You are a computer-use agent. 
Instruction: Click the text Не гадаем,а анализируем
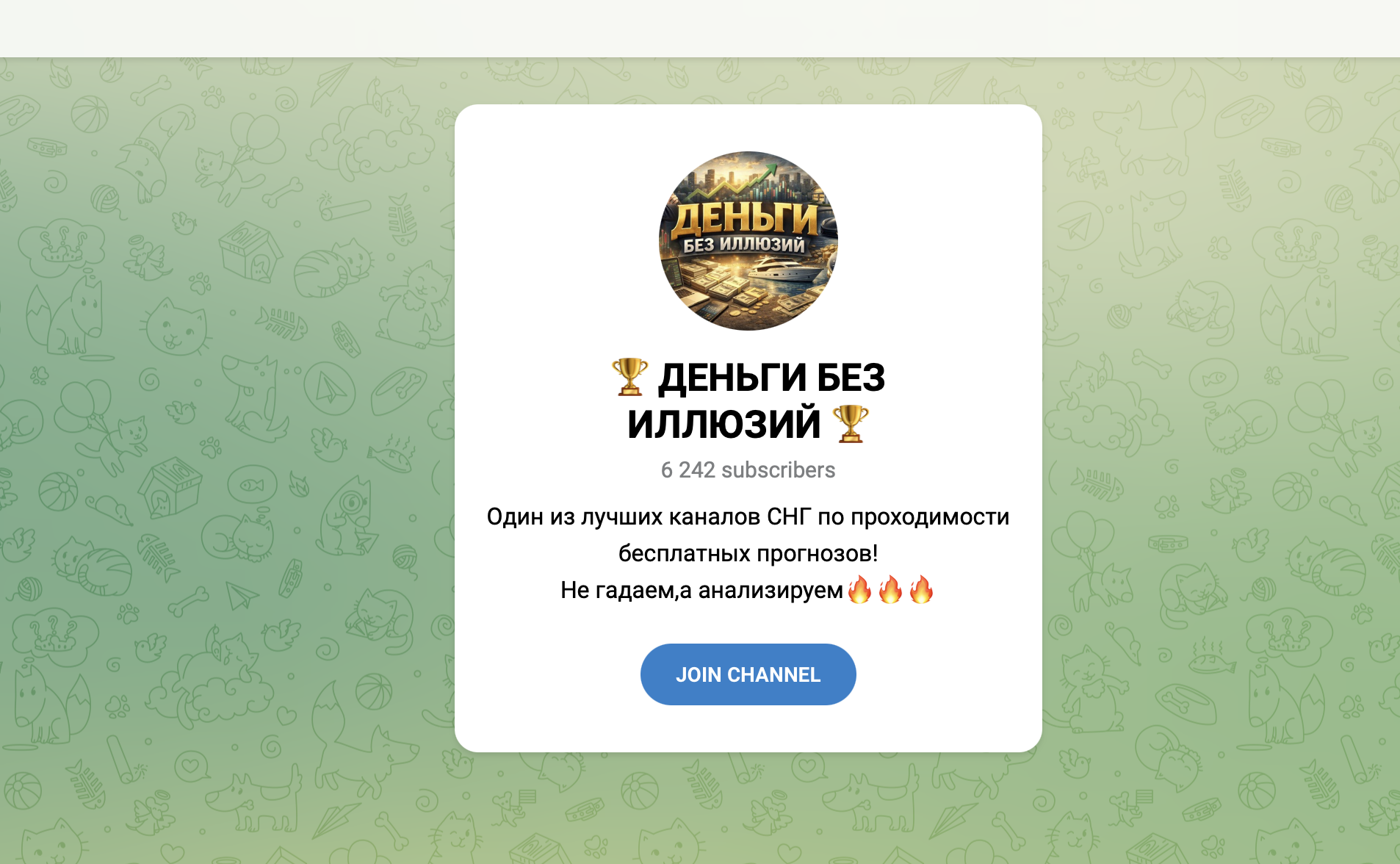701,590
